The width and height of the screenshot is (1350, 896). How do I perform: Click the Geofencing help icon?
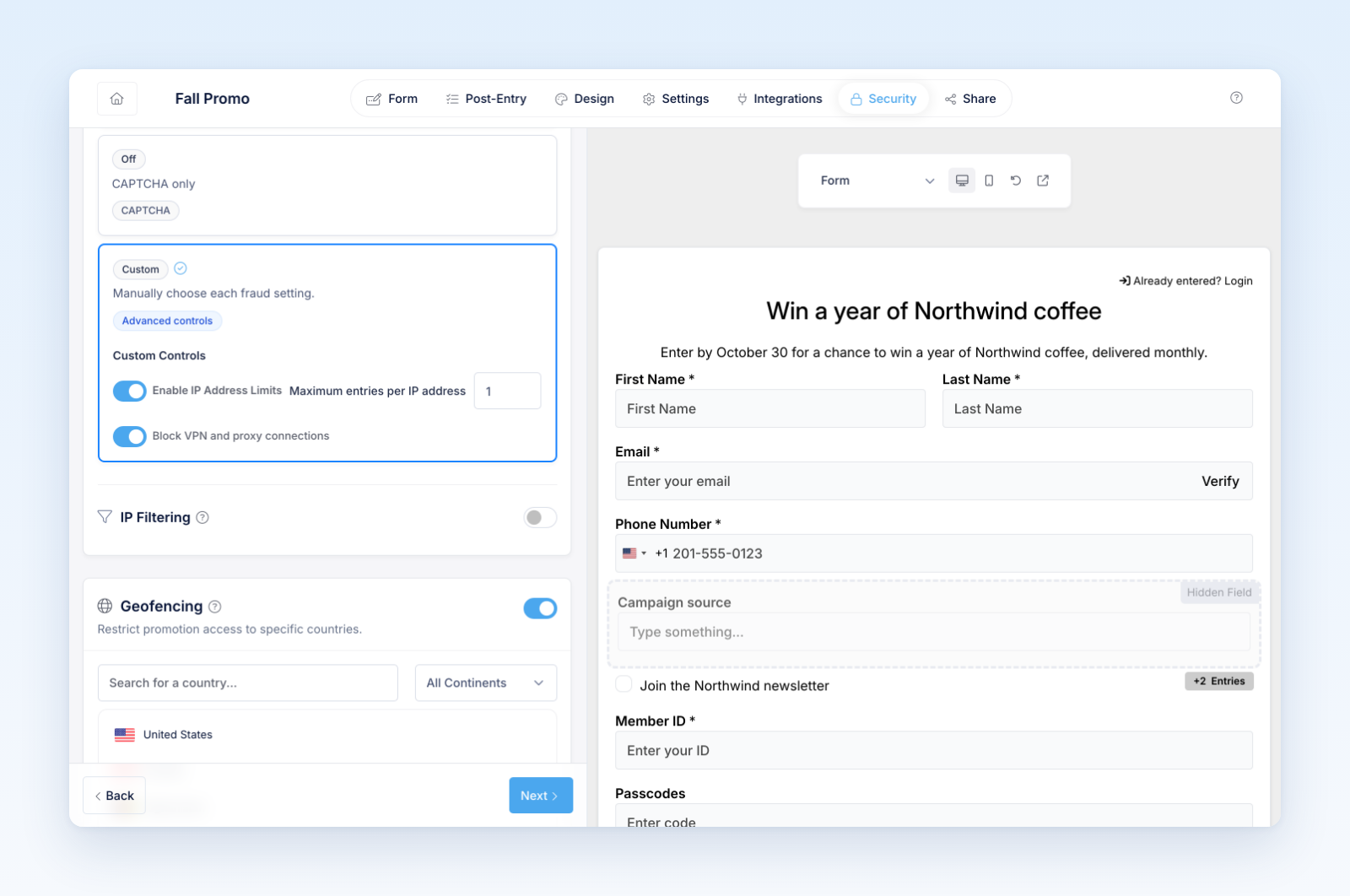point(215,607)
